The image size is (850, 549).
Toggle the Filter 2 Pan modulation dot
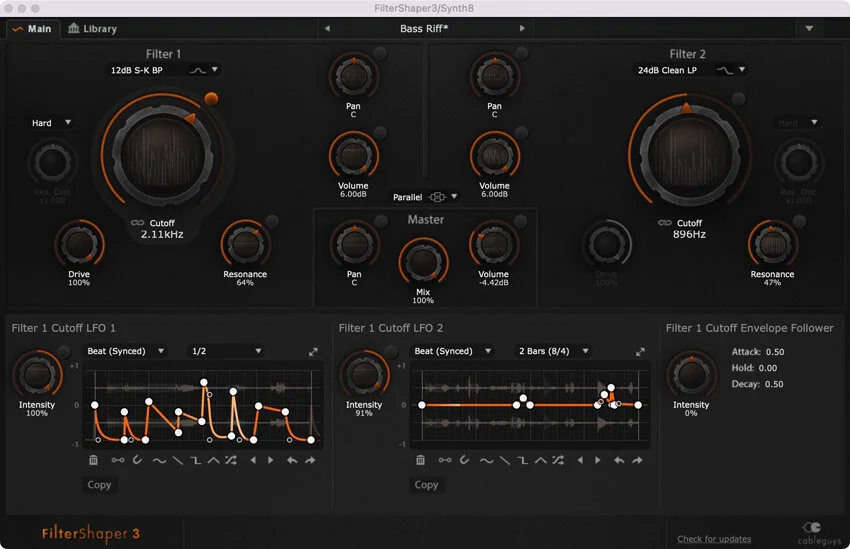(521, 53)
